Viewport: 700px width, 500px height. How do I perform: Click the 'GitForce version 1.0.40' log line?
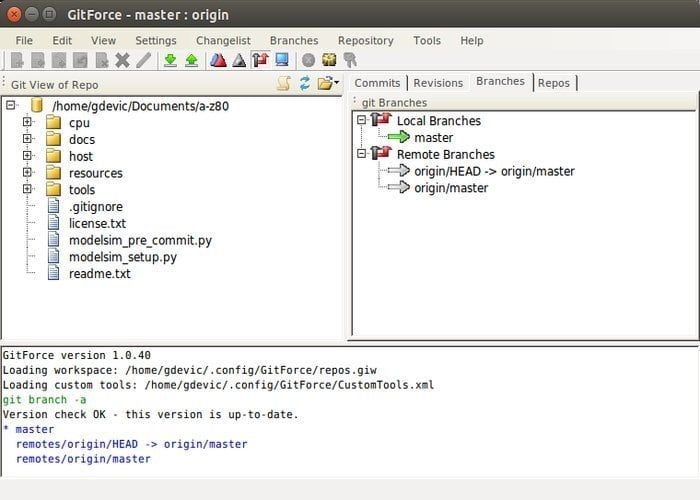pos(77,355)
